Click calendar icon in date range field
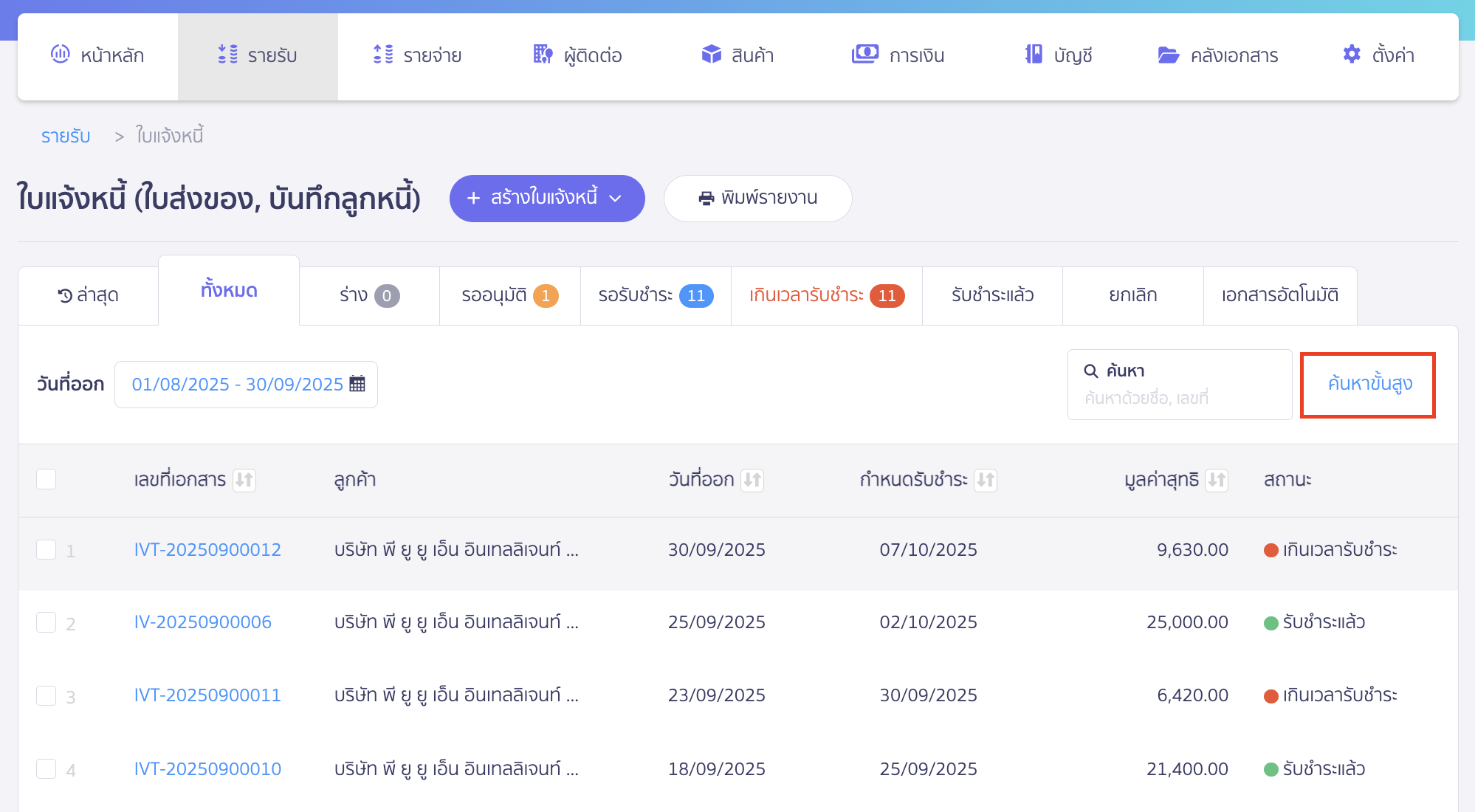Viewport: 1475px width, 812px height. click(357, 384)
